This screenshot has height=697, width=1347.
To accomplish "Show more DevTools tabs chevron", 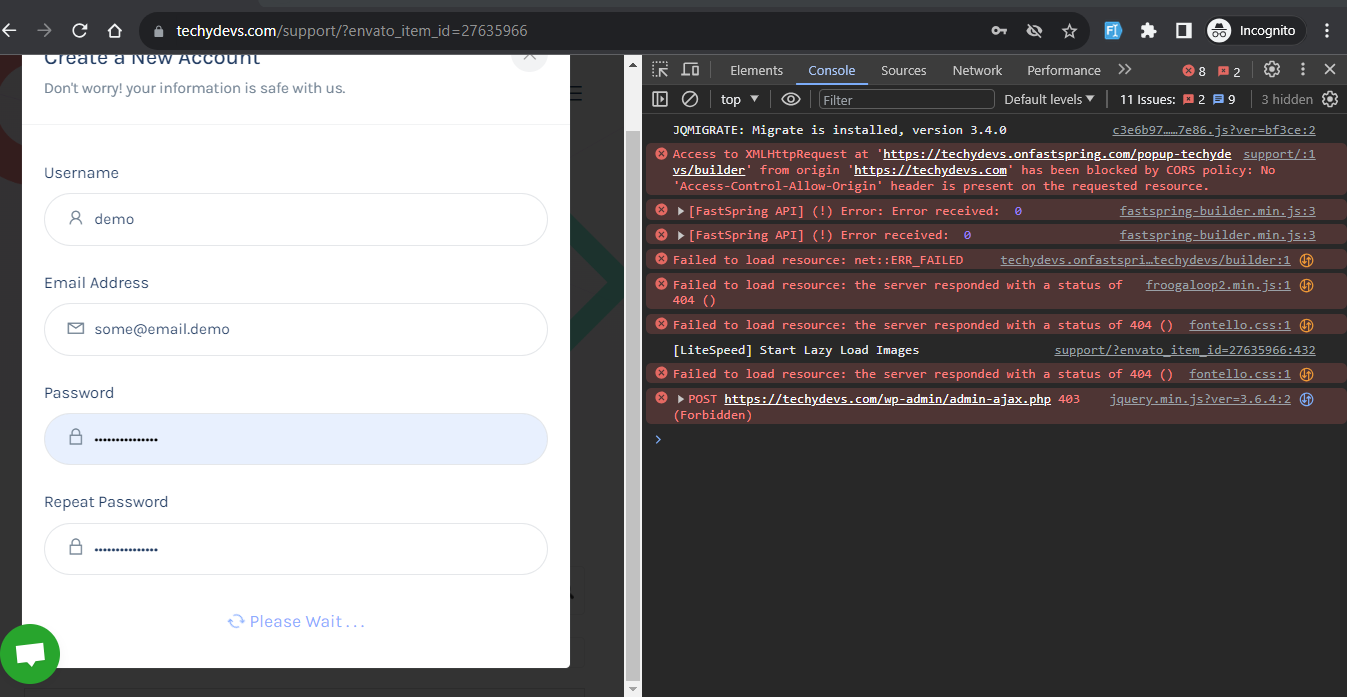I will tap(1125, 70).
